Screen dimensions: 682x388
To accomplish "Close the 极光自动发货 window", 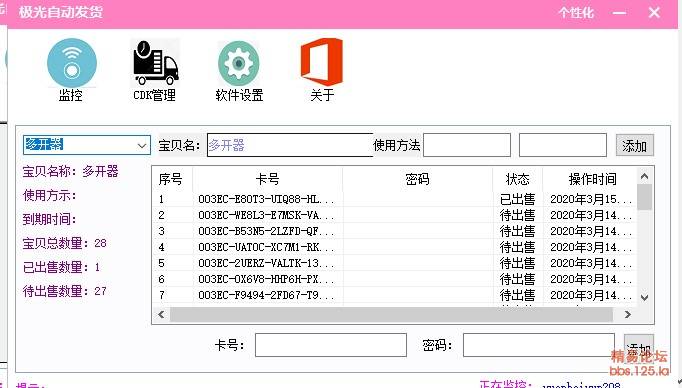I will pos(654,13).
